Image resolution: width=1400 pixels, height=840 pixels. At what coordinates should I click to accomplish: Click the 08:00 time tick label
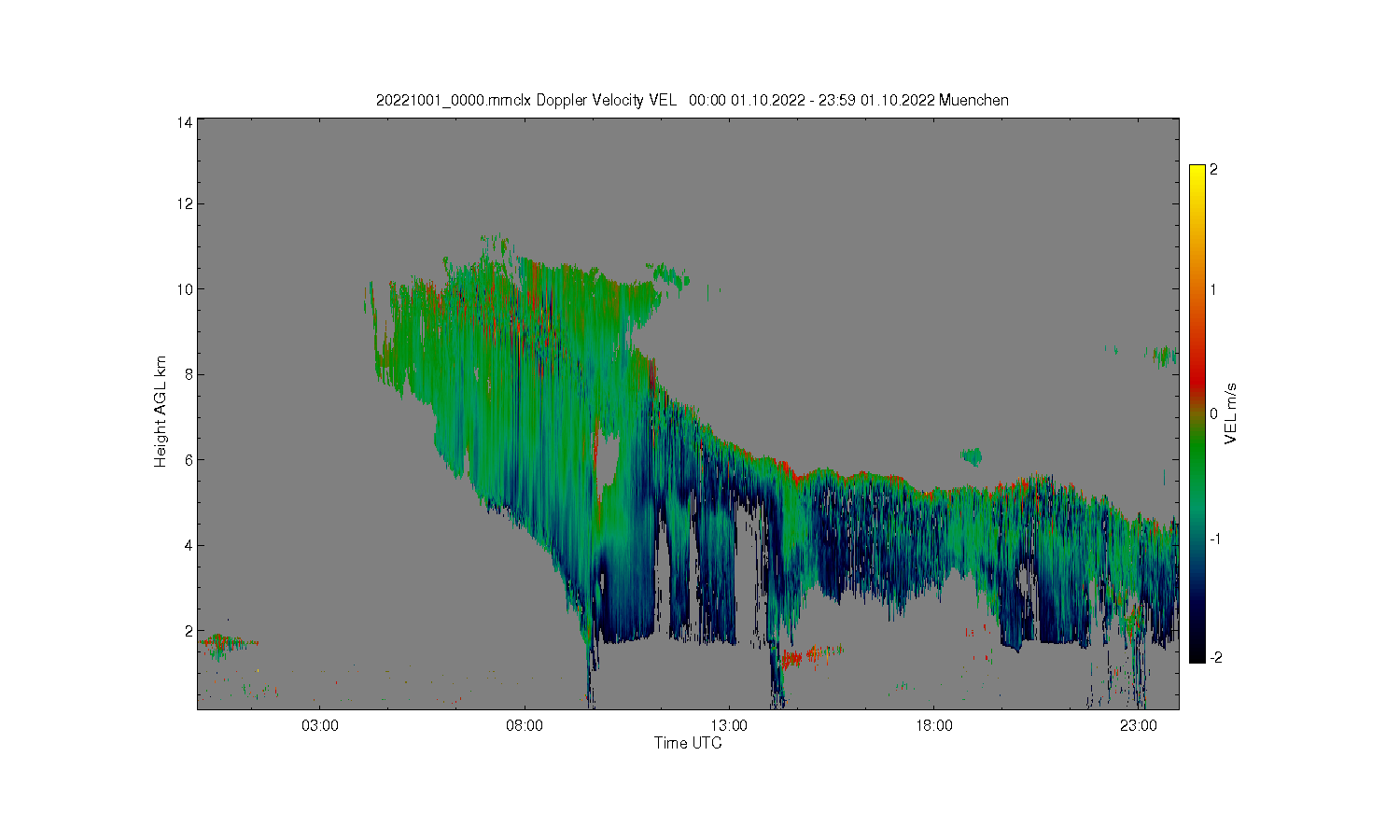[525, 725]
